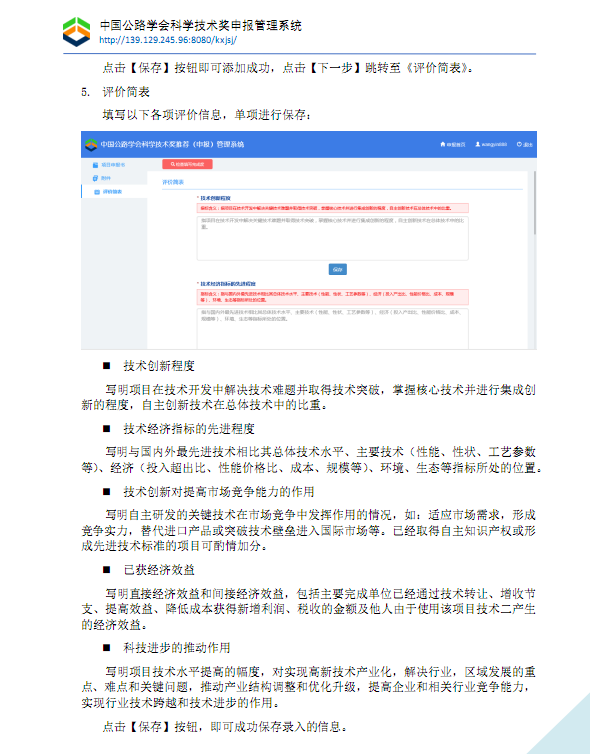Click the 退出 logout power icon
590x754 pixels.
tap(519, 144)
